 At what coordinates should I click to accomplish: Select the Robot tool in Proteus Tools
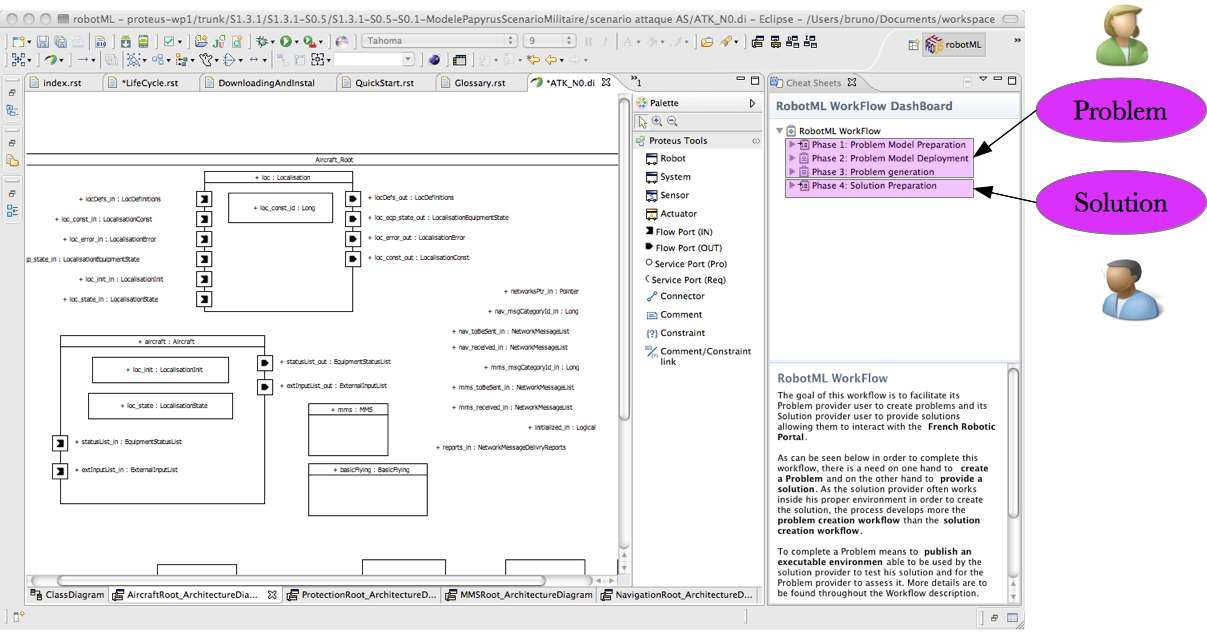pyautogui.click(x=666, y=159)
